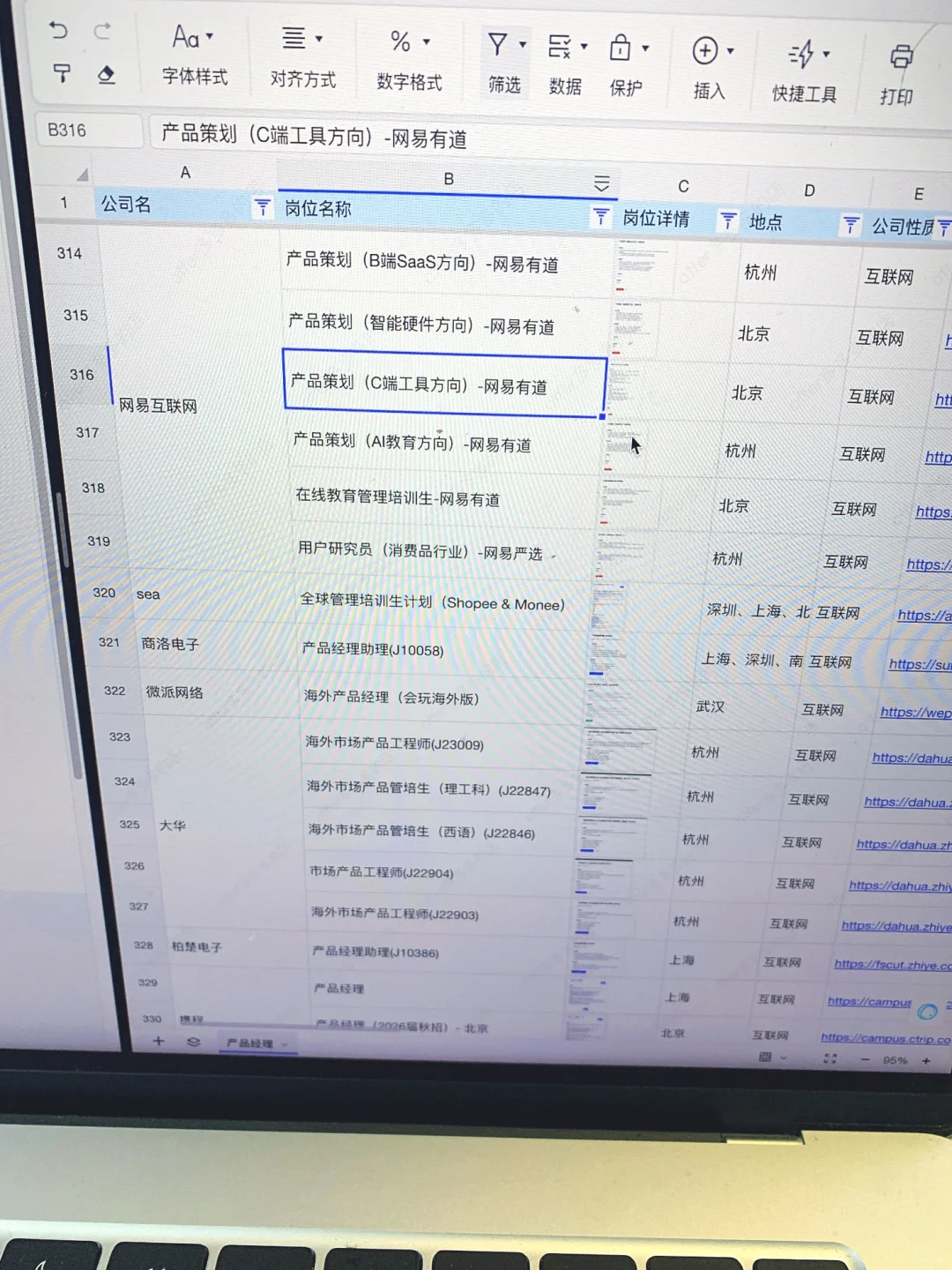Click the zoom in plus icon
Image resolution: width=952 pixels, height=1270 pixels.
click(x=926, y=1061)
